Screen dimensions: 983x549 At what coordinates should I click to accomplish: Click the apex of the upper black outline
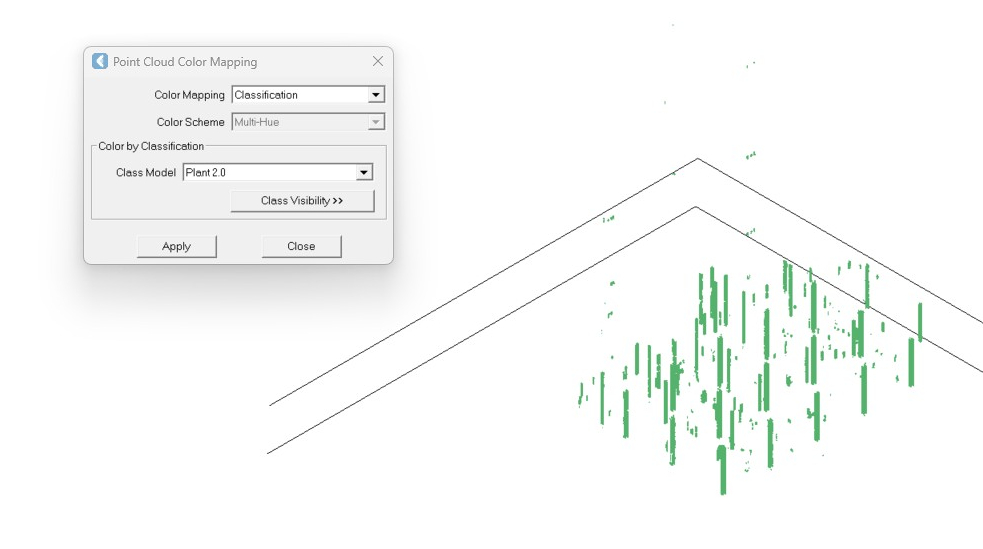coord(698,159)
